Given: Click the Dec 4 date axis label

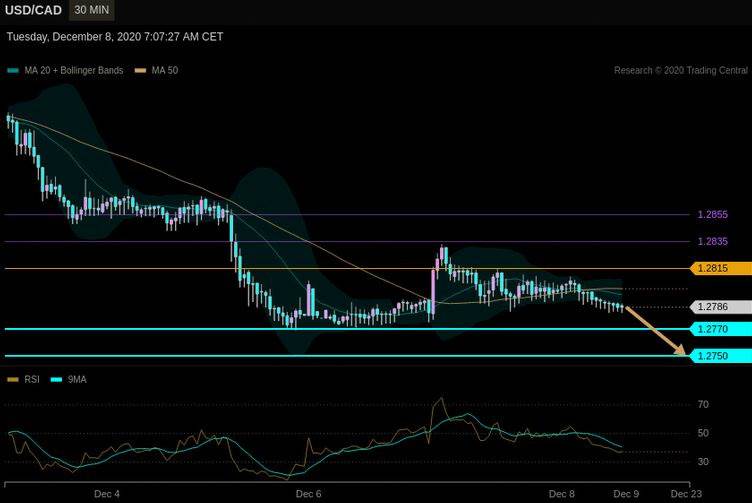Looking at the screenshot, I should [107, 494].
